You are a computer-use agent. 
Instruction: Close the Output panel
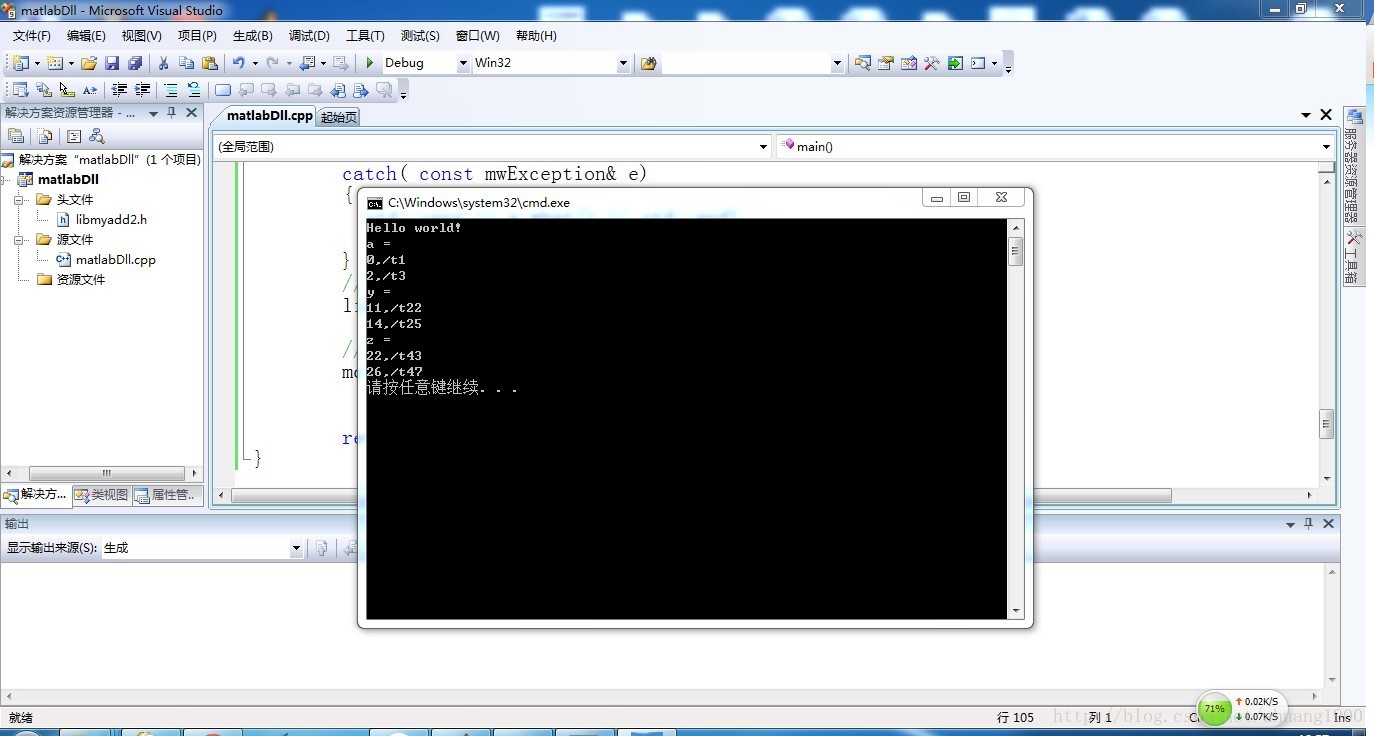pyautogui.click(x=1329, y=524)
